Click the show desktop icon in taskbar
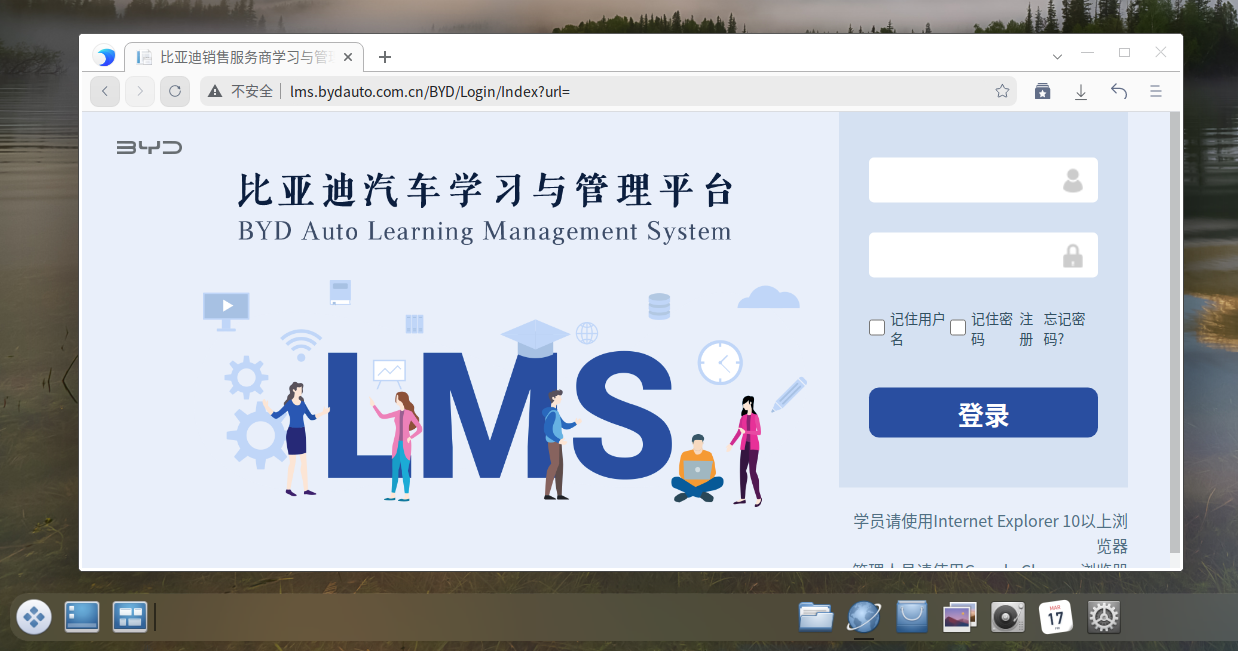Screen dimensions: 1238x652 click(x=82, y=617)
